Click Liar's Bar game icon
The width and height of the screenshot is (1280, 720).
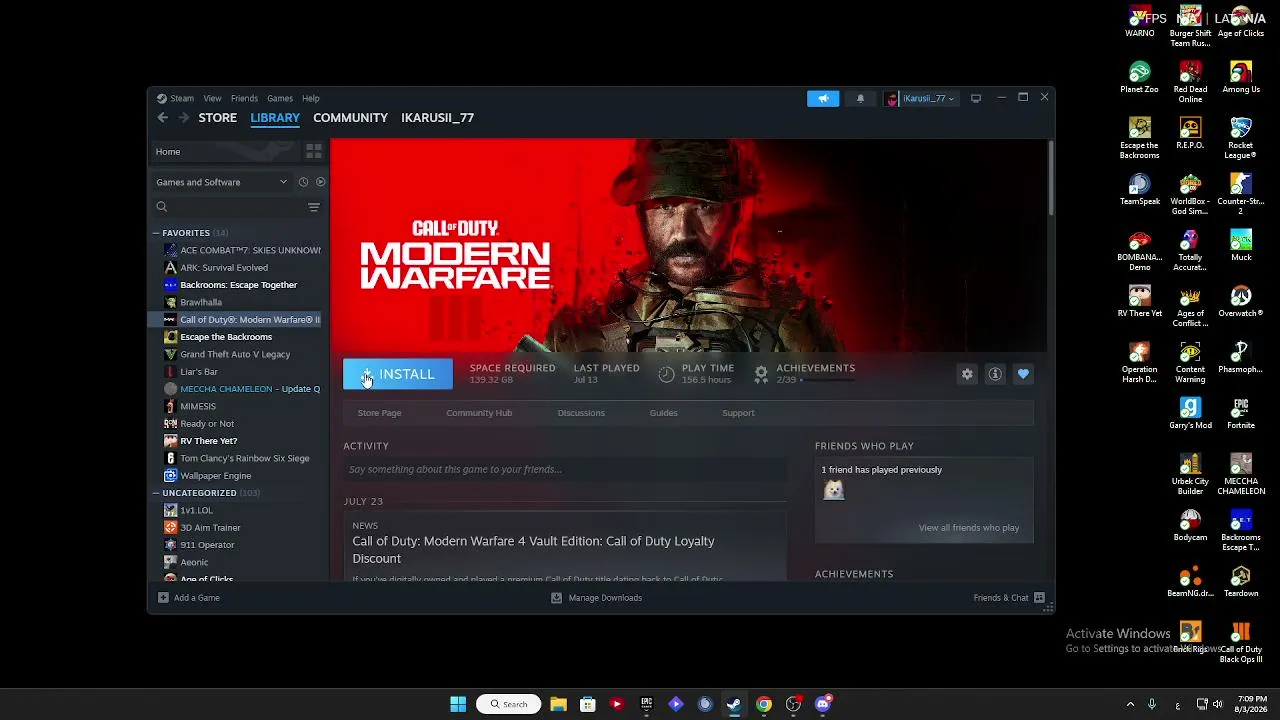[171, 372]
